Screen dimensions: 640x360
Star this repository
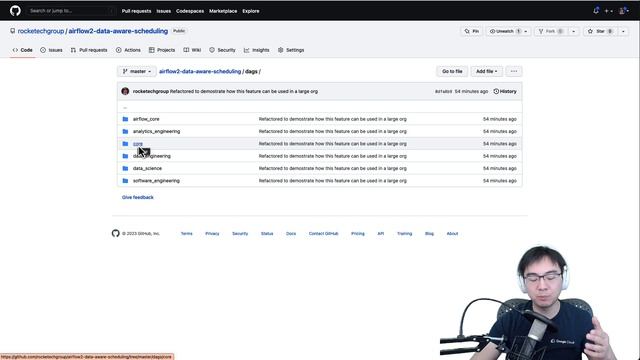click(x=600, y=31)
